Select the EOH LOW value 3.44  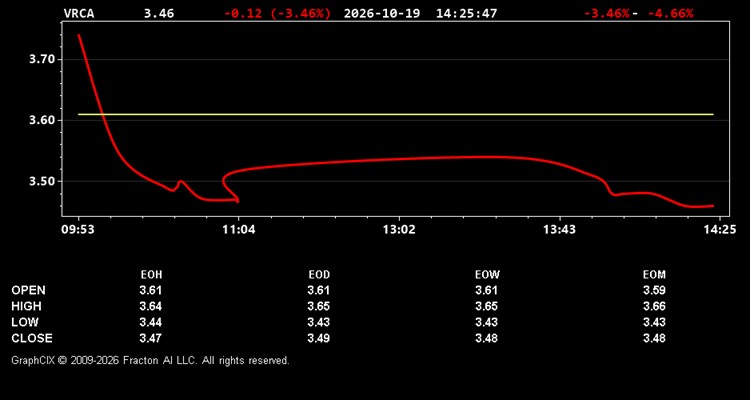click(151, 322)
